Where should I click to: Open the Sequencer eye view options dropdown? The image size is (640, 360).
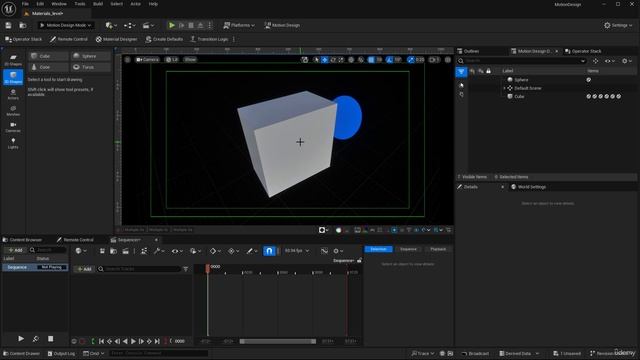click(x=177, y=251)
